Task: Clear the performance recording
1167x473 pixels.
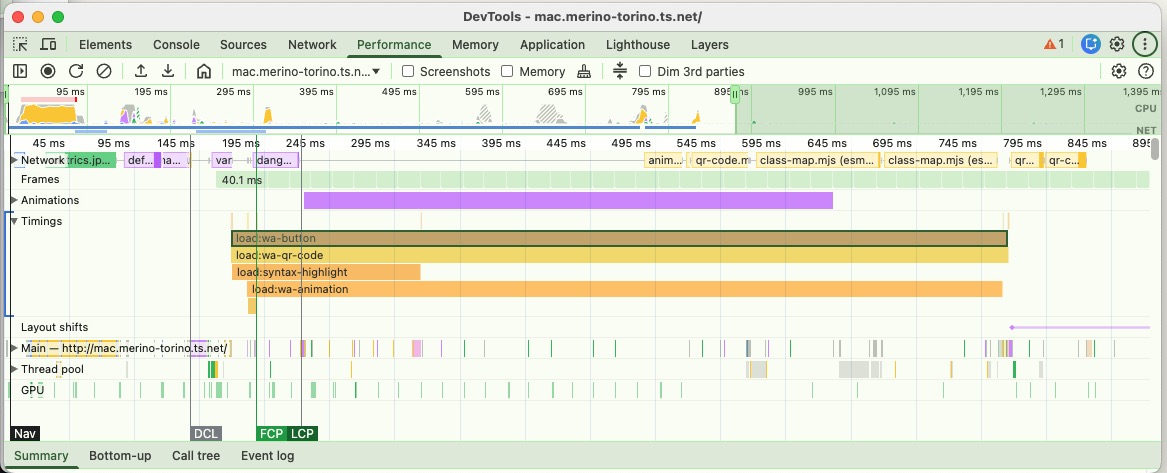Action: pos(104,71)
